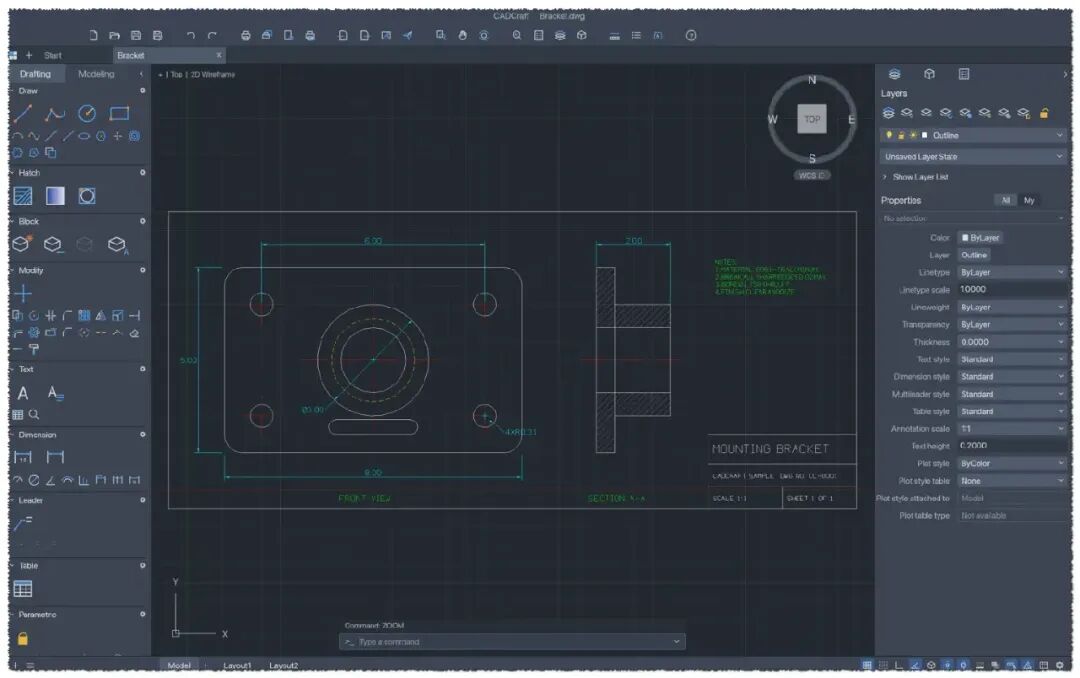This screenshot has width=1080, height=678.
Task: Click the Type a command input field
Action: click(512, 642)
